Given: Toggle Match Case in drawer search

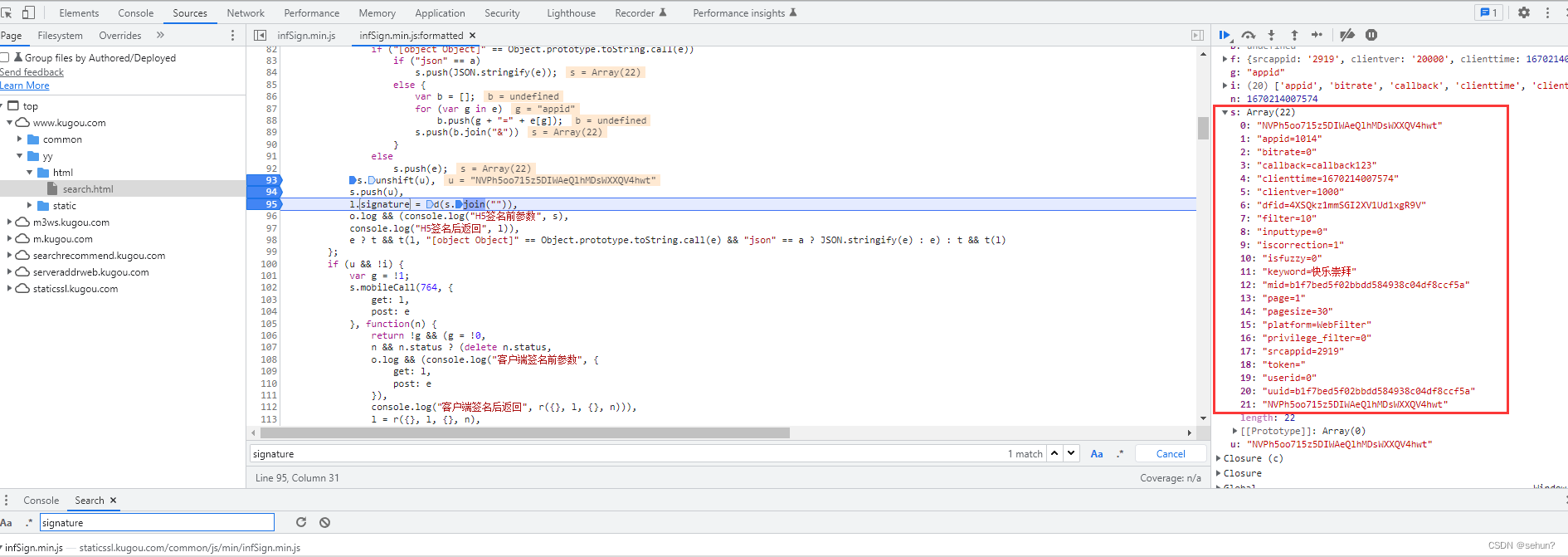Looking at the screenshot, I should click(x=7, y=523).
